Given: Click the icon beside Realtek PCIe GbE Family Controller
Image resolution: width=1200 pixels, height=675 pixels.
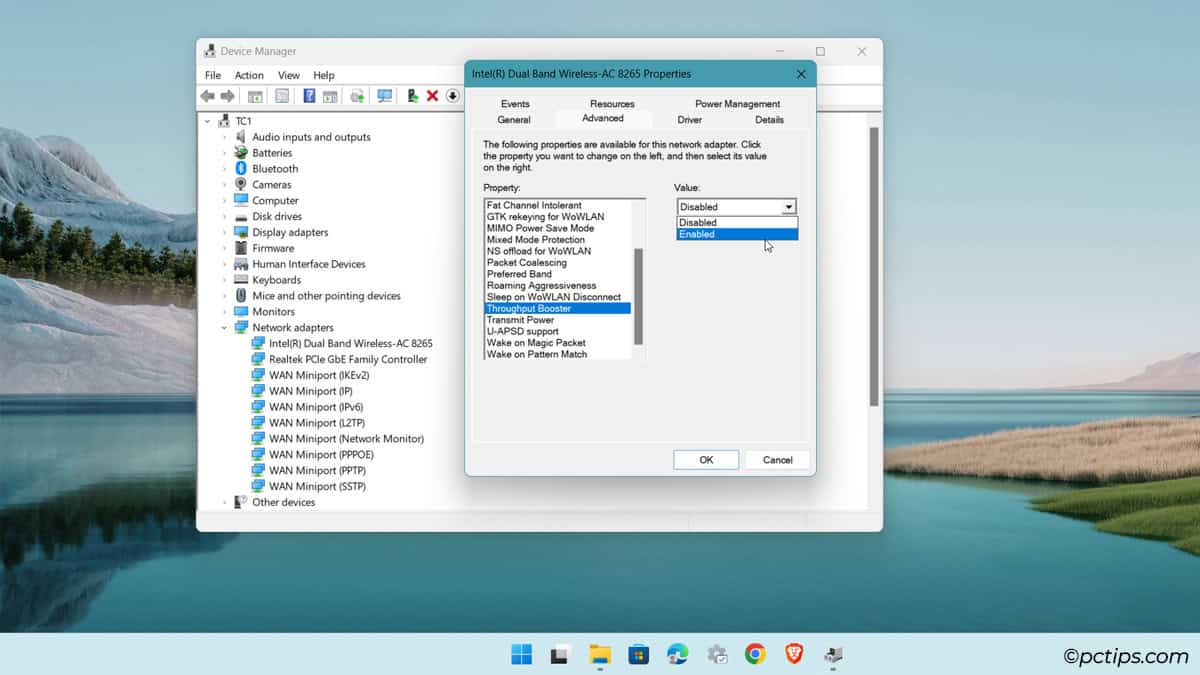Looking at the screenshot, I should pyautogui.click(x=258, y=359).
